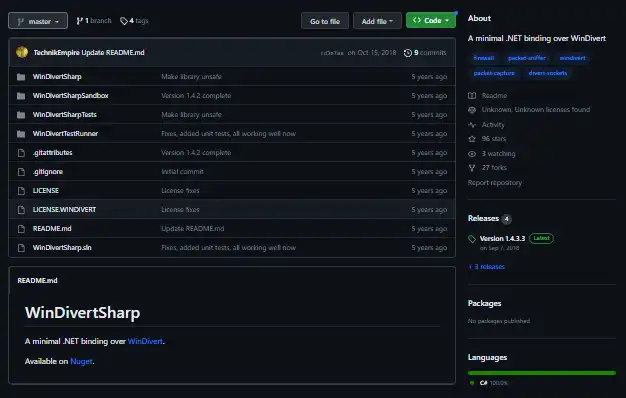Click the release tag icon

tap(472, 239)
